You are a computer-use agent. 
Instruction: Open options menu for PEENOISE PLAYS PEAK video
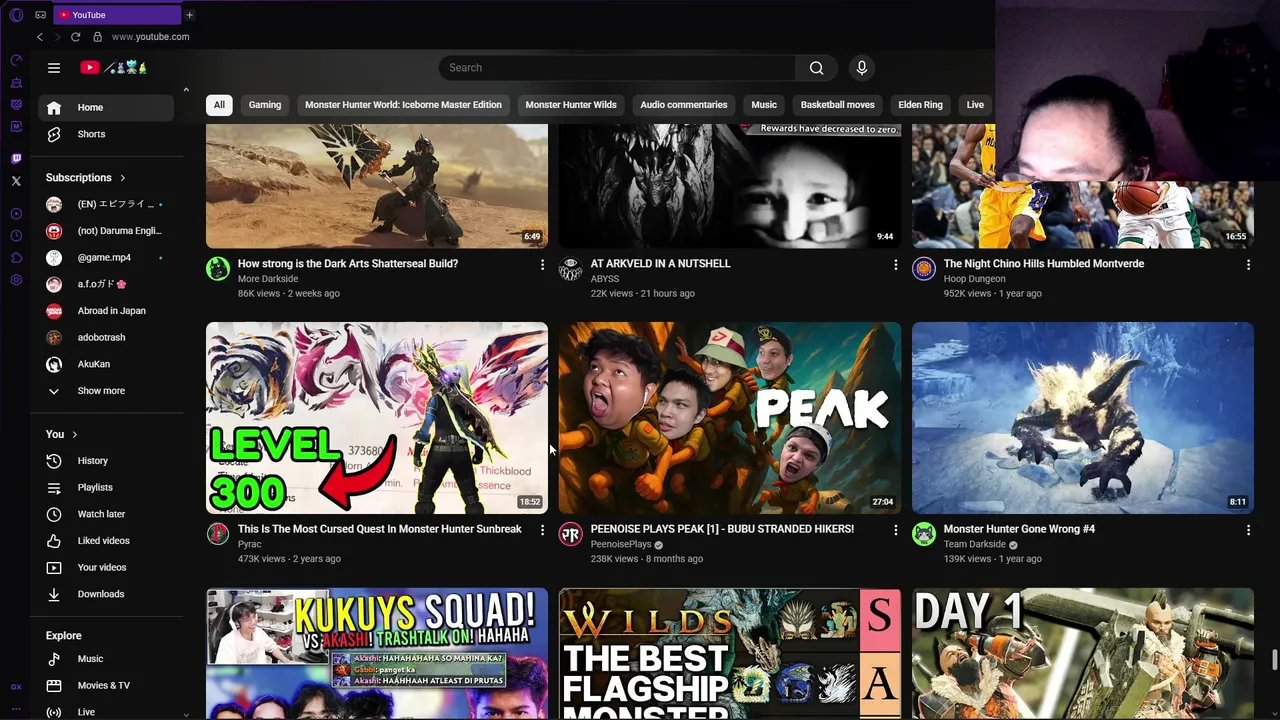click(x=895, y=530)
